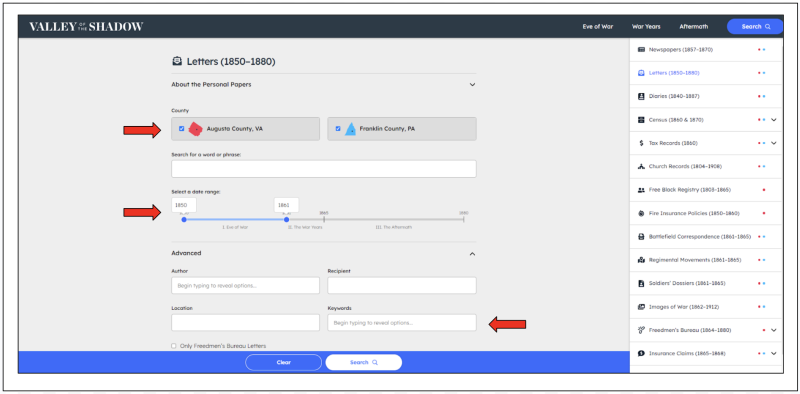Click the Location input field
The image size is (800, 394).
(245, 323)
